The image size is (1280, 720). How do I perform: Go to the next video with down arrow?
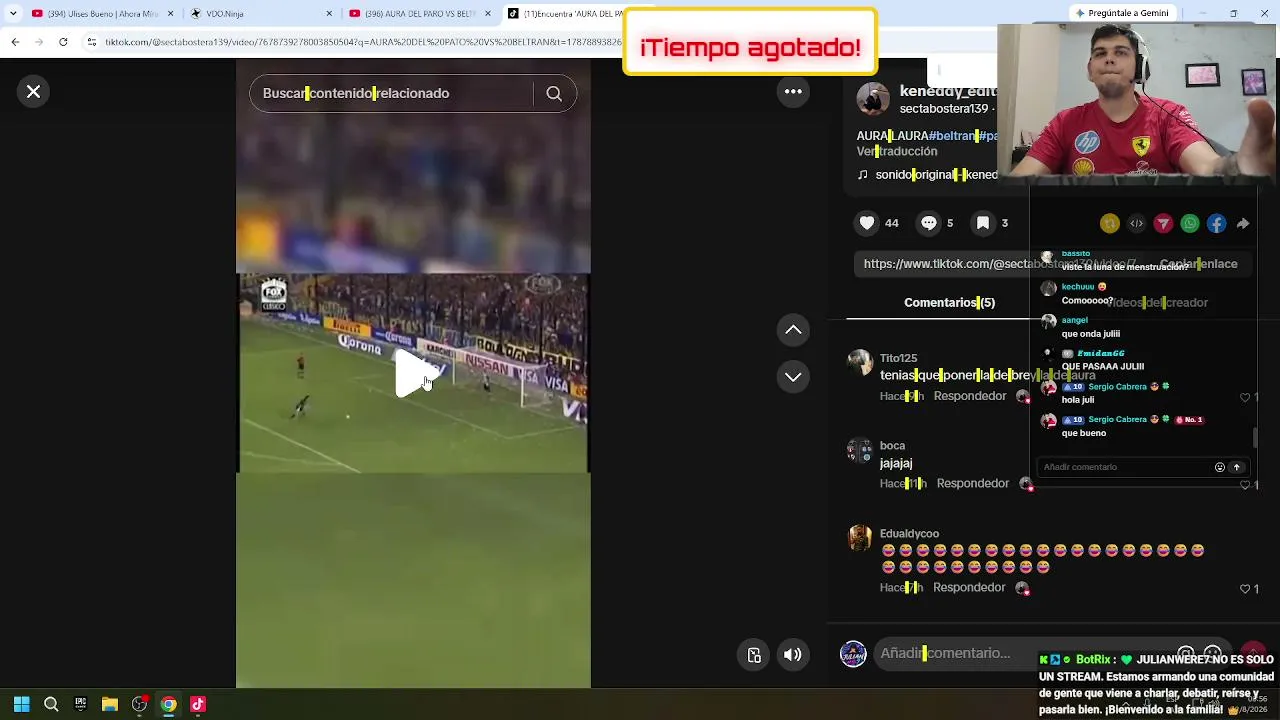(x=793, y=376)
